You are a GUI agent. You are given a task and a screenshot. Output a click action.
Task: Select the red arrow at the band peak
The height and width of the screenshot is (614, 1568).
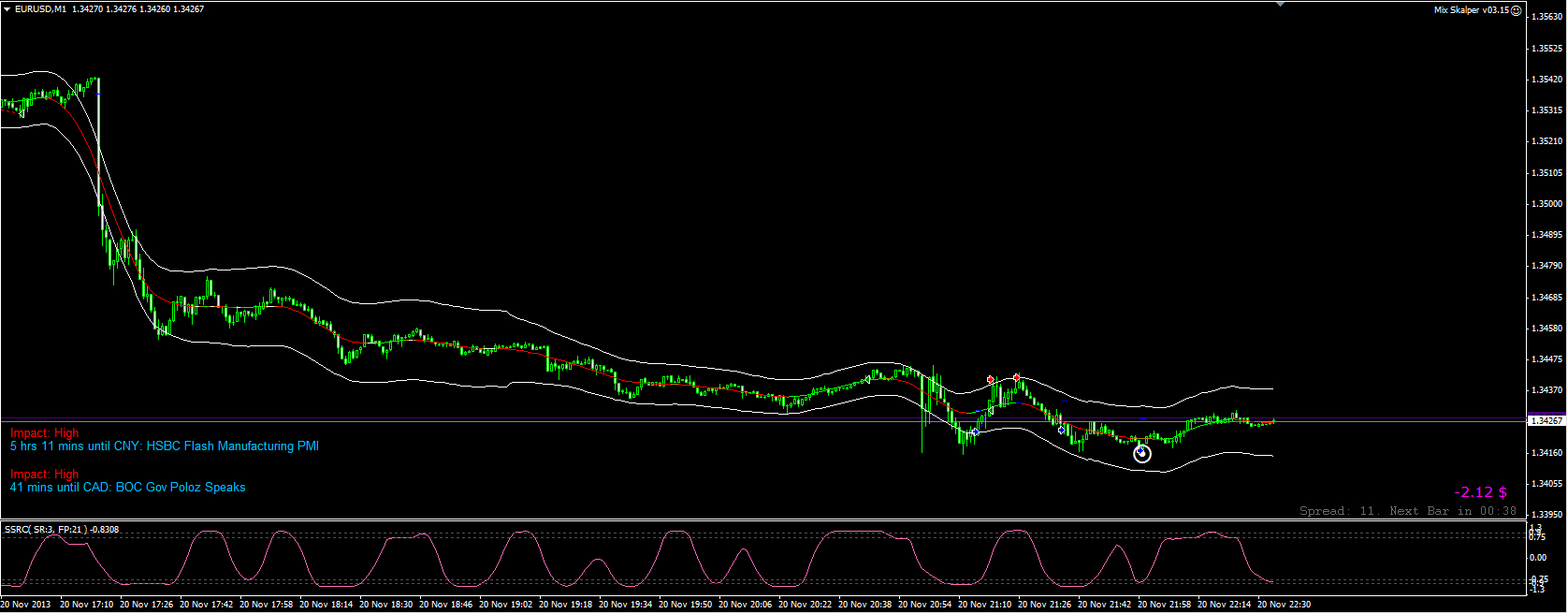click(1017, 378)
